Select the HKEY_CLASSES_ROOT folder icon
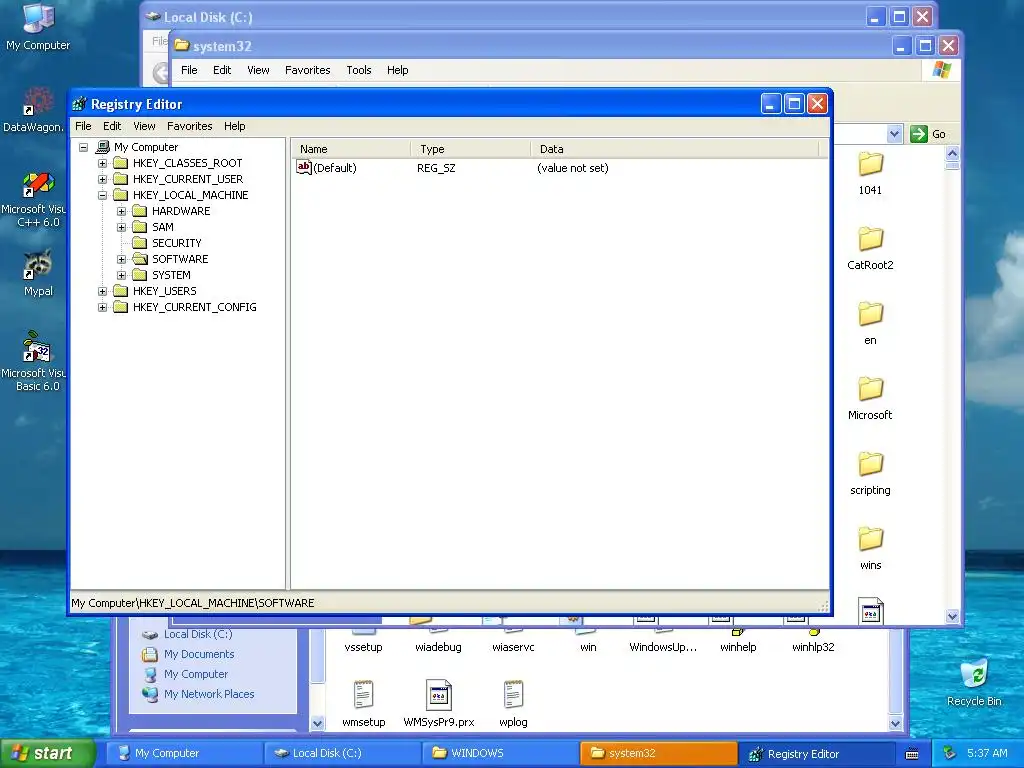1024x768 pixels. pos(120,163)
